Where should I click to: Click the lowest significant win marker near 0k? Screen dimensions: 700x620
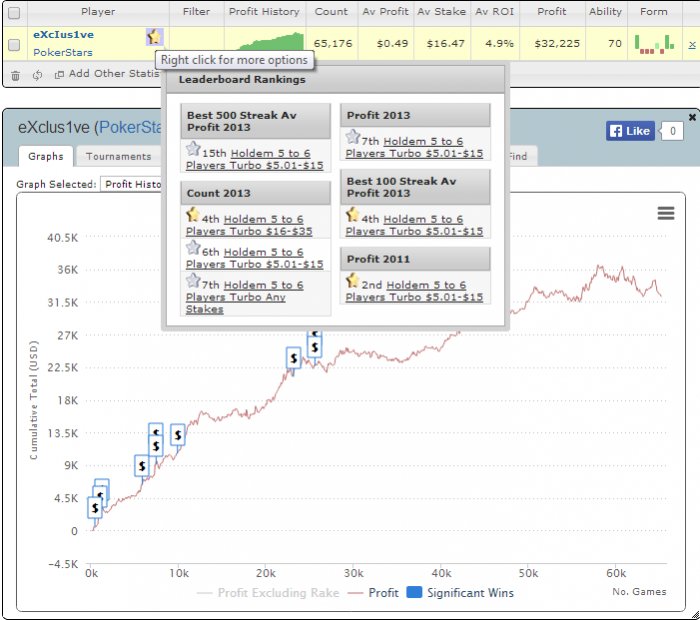pos(95,508)
